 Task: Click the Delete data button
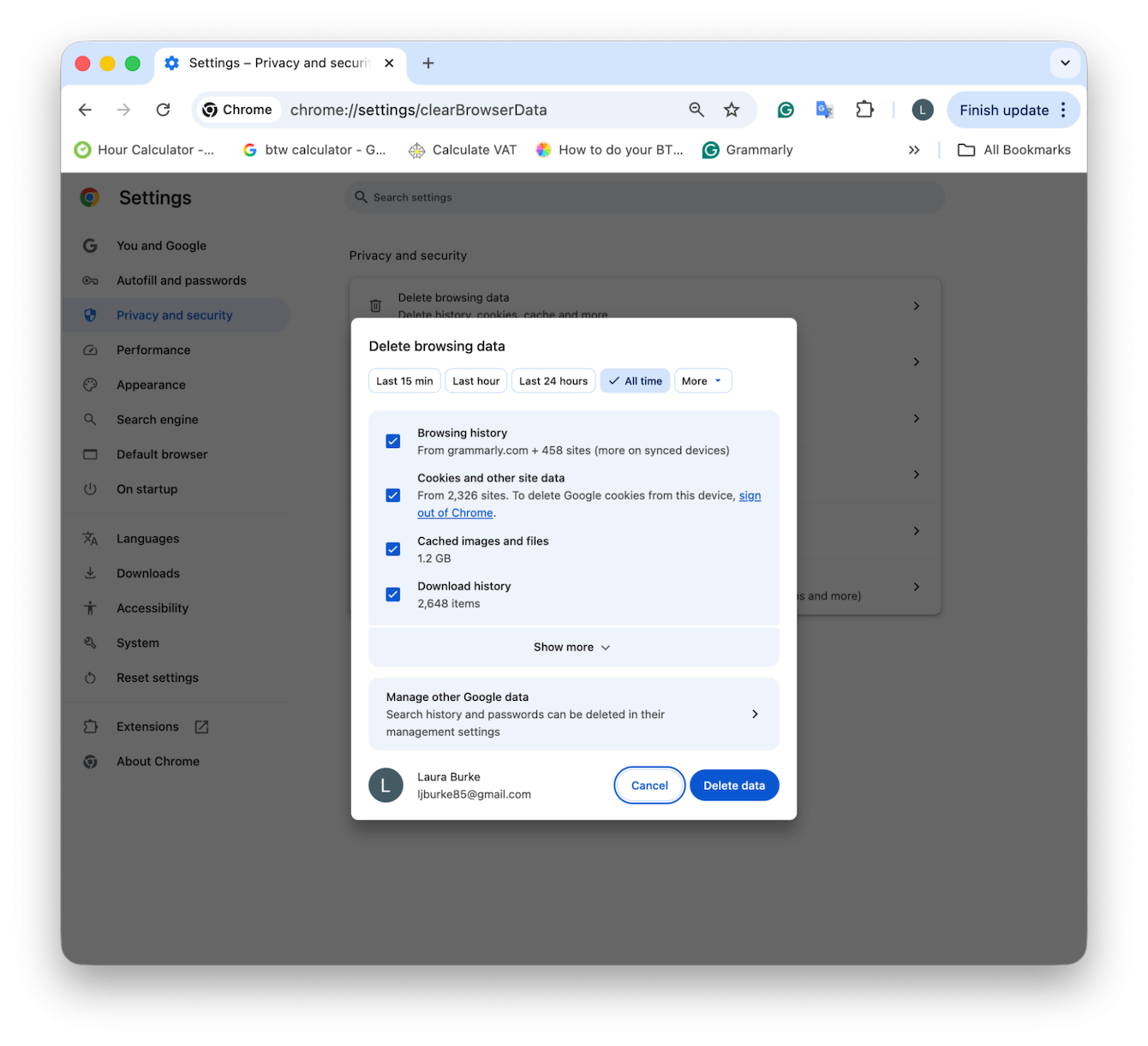point(733,785)
